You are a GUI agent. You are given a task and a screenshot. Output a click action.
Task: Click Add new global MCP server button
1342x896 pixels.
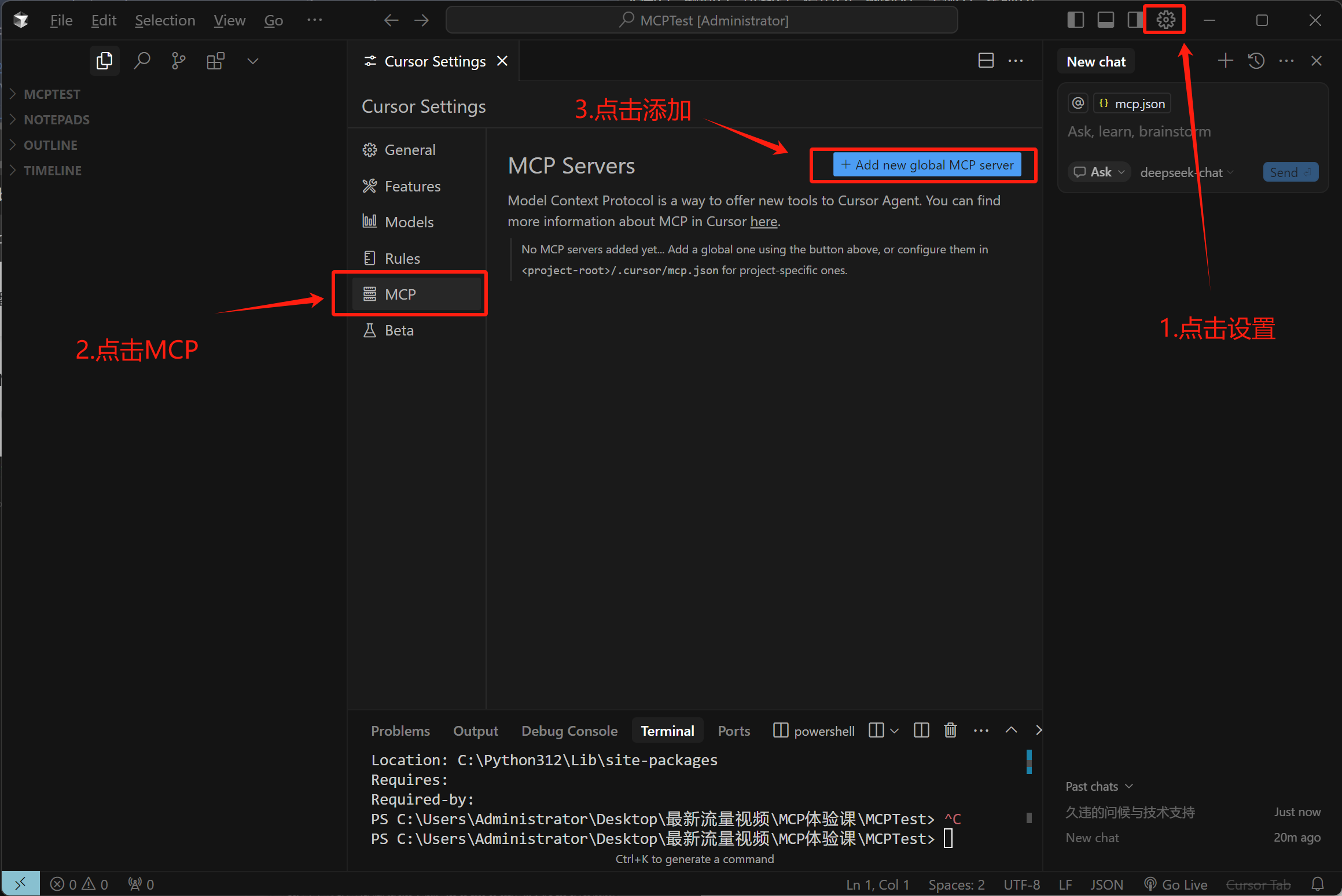coord(927,165)
